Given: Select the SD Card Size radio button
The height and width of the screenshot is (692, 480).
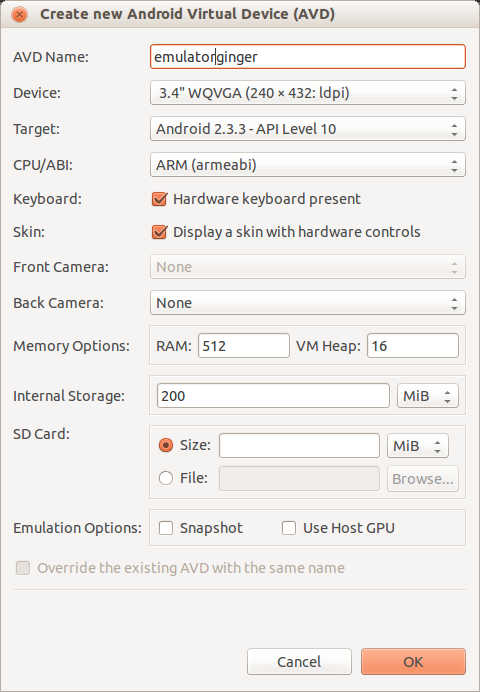Looking at the screenshot, I should tap(166, 445).
